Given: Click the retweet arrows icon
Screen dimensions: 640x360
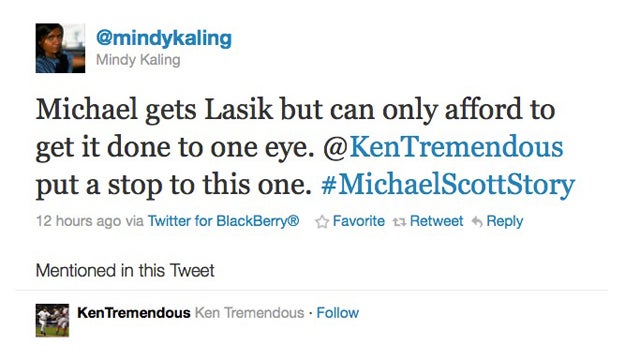Looking at the screenshot, I should click(399, 222).
